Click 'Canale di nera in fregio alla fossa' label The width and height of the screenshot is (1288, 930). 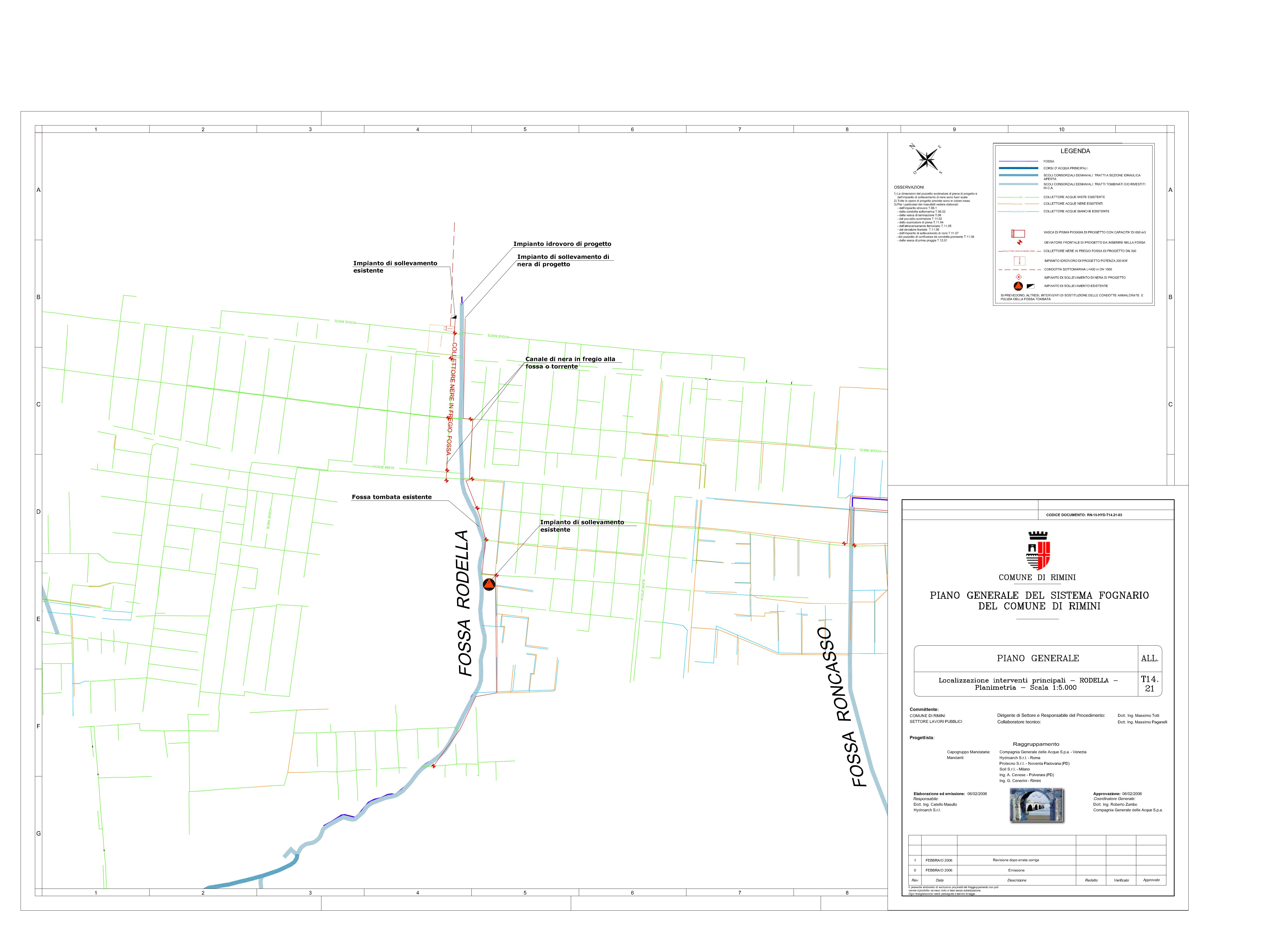pos(570,363)
